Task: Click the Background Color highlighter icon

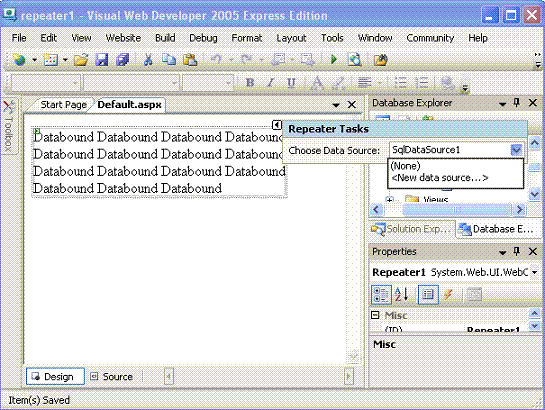Action: pos(338,83)
